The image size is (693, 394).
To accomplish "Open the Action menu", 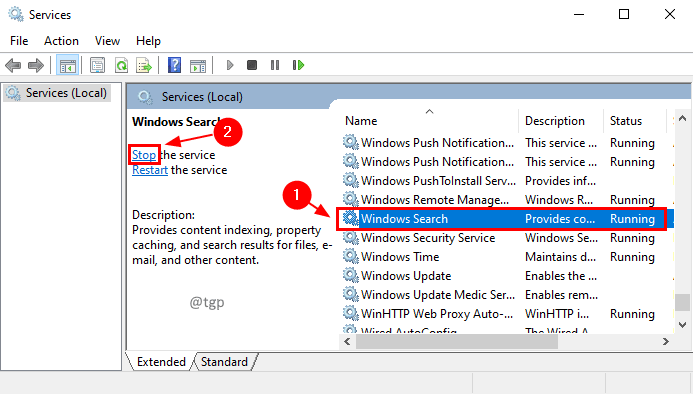I will click(x=61, y=41).
